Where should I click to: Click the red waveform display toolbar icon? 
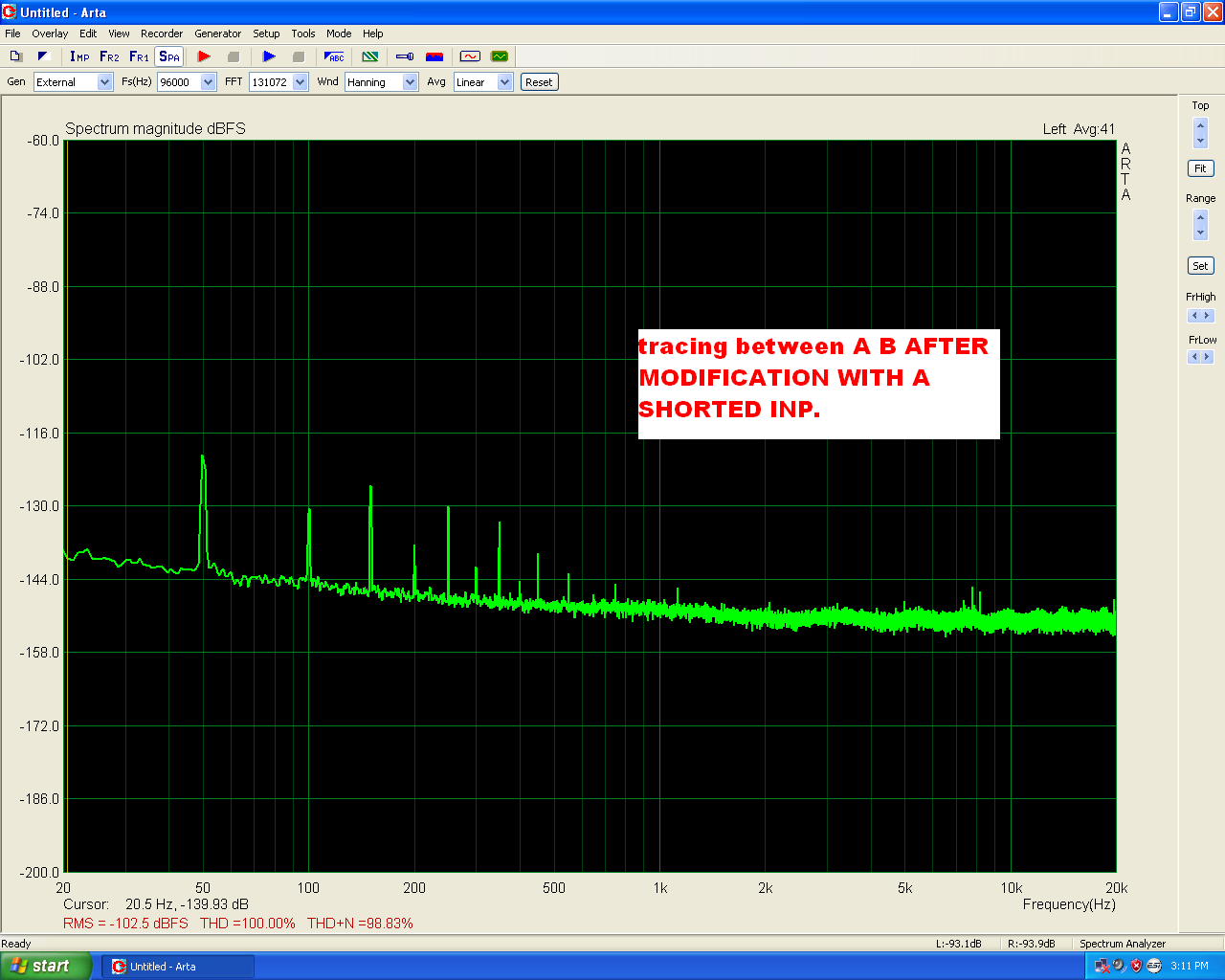[470, 56]
